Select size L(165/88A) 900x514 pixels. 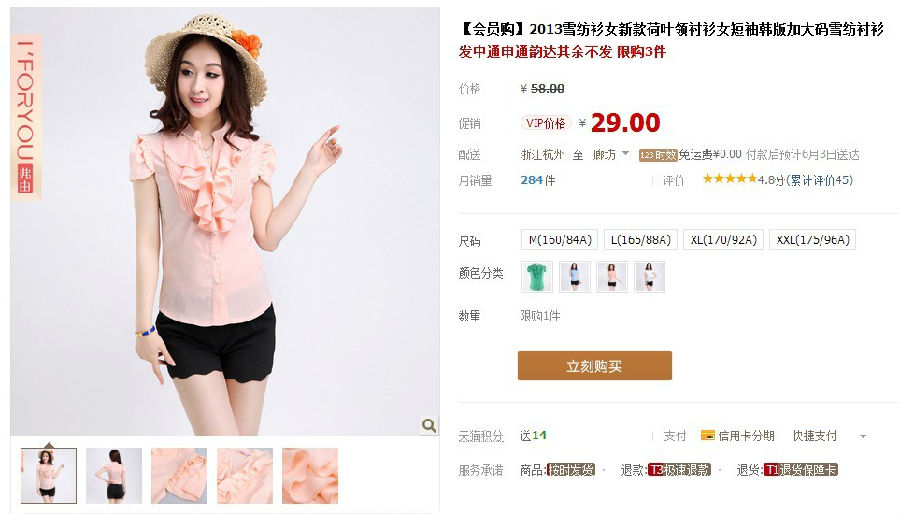tap(641, 239)
